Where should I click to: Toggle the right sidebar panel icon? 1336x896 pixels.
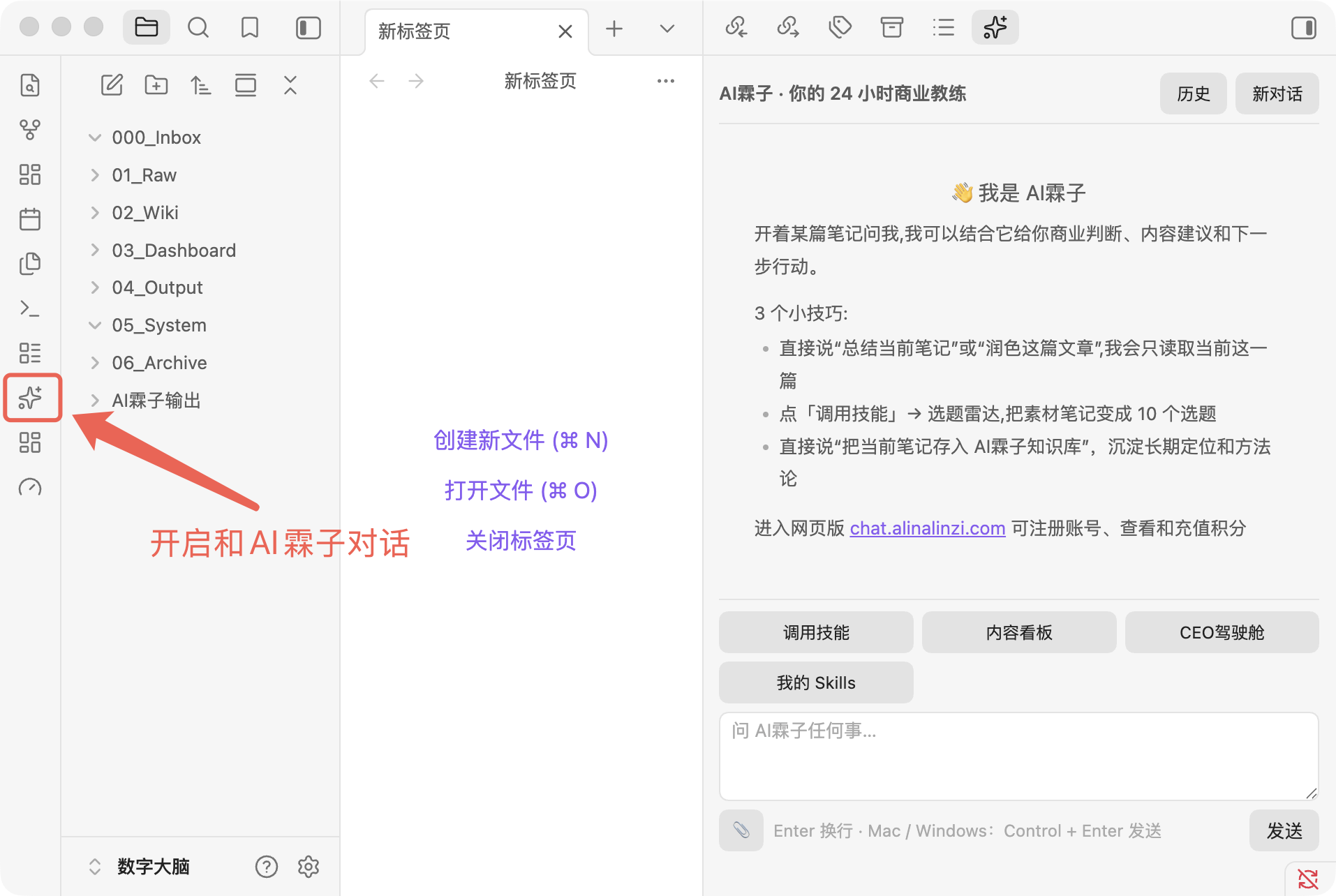[x=1303, y=28]
